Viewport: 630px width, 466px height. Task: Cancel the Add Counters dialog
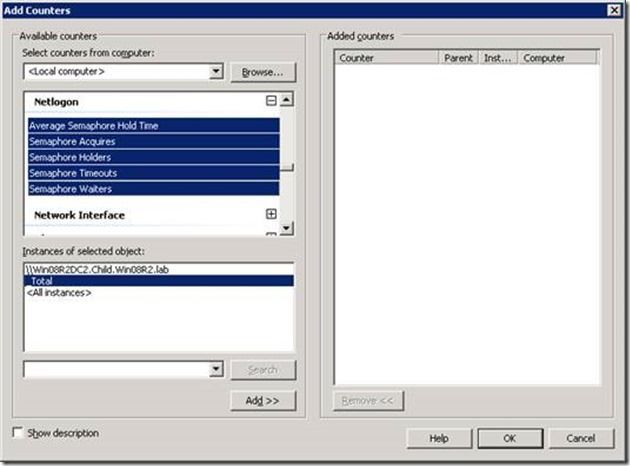point(581,438)
